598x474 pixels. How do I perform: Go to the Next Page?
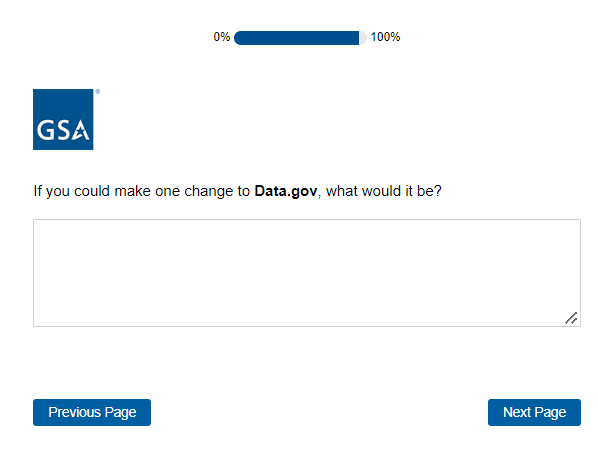[x=534, y=412]
